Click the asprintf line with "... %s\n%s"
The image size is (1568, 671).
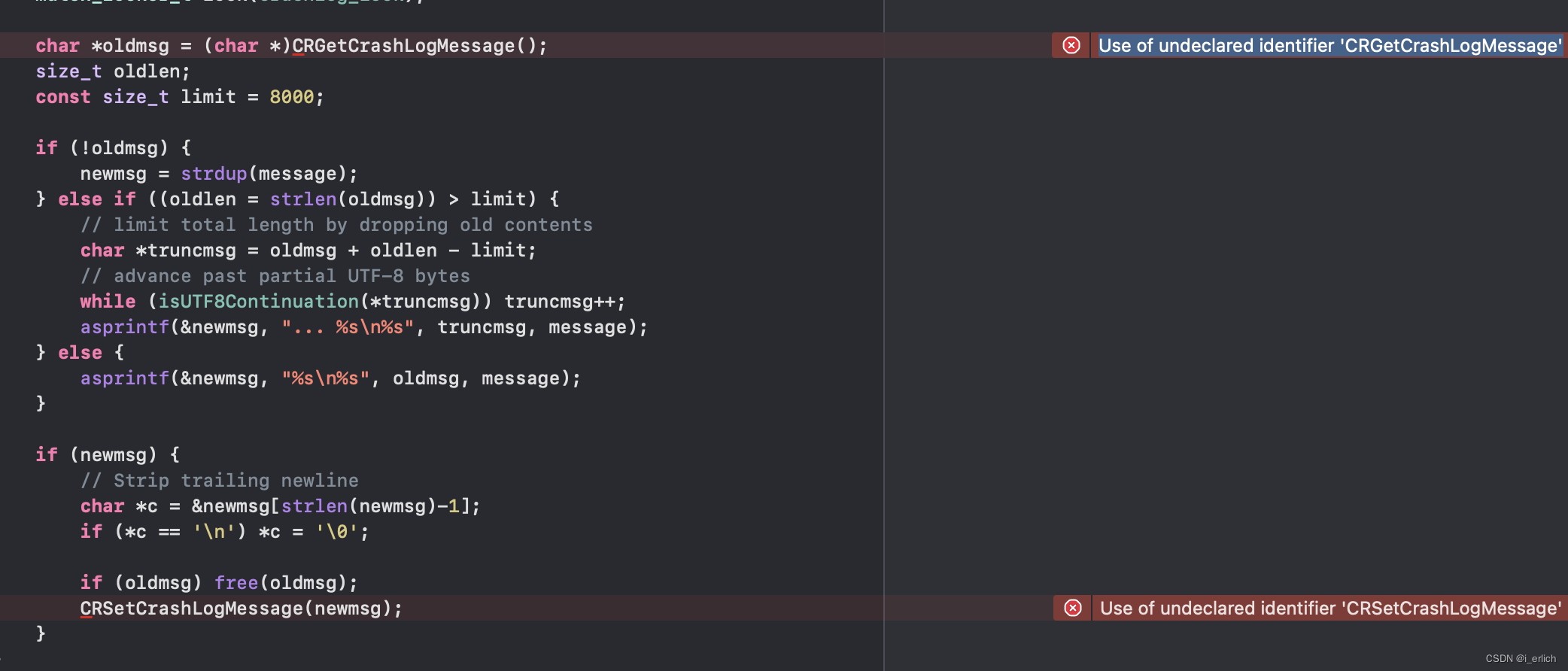(x=364, y=327)
